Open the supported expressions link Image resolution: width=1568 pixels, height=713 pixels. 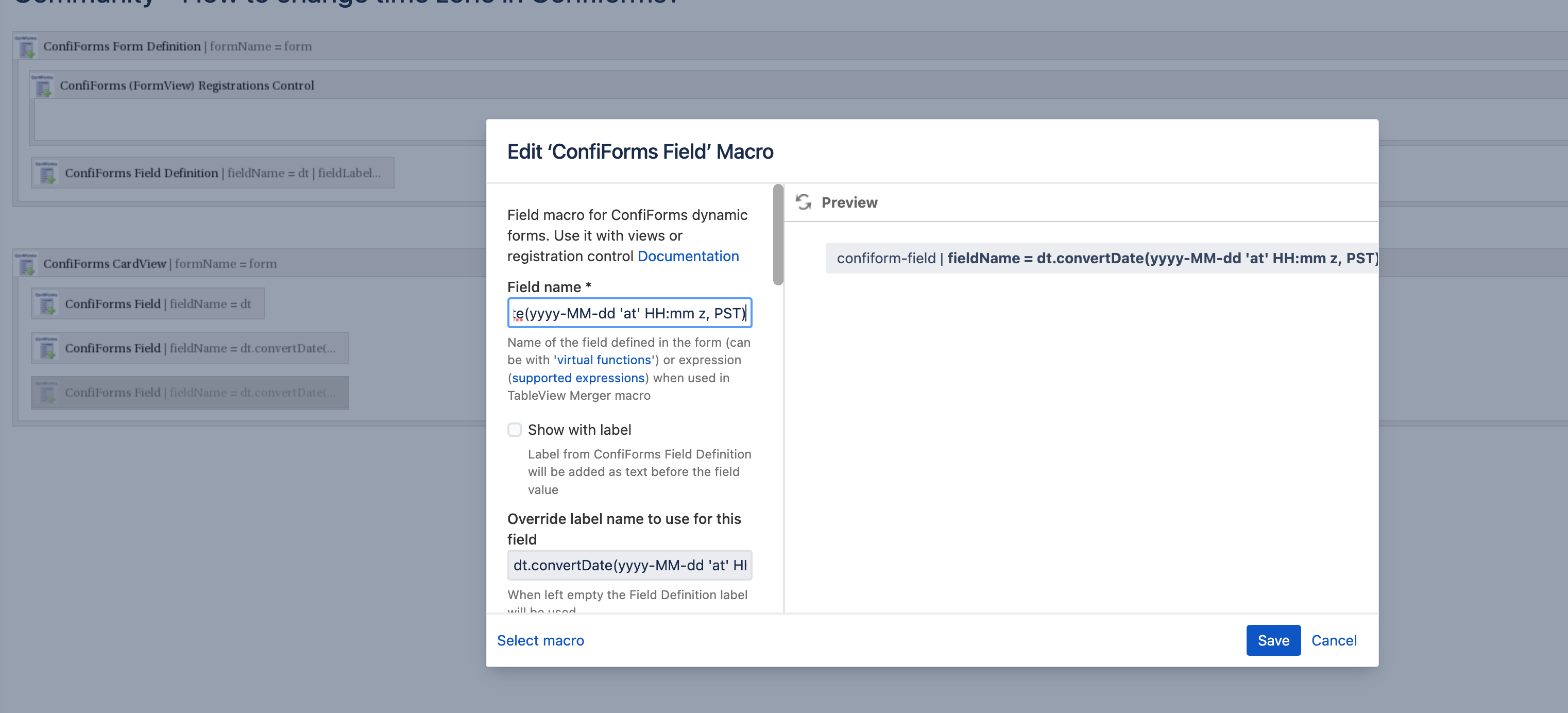[577, 378]
